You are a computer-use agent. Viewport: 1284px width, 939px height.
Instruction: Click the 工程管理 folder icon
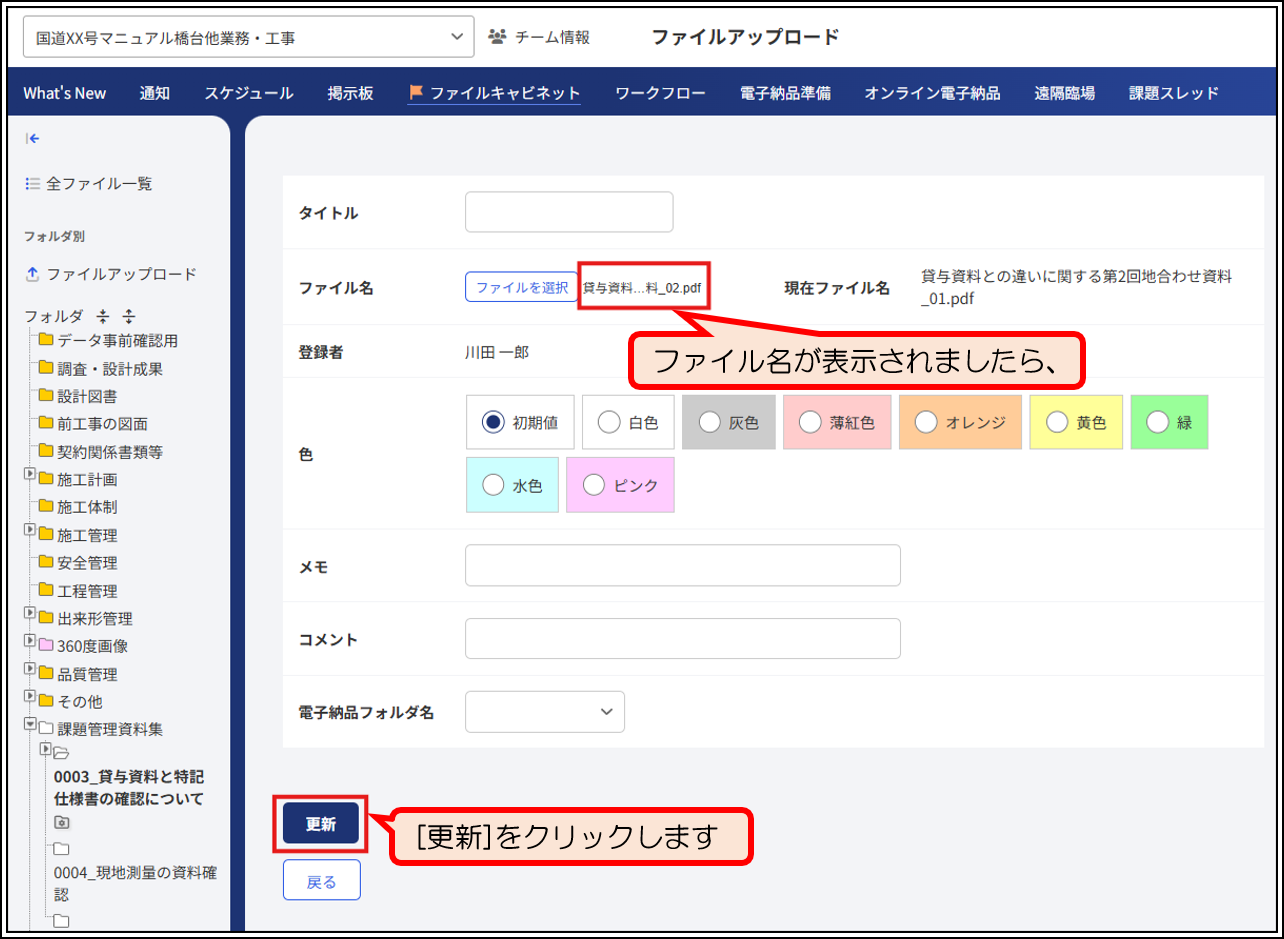click(x=46, y=590)
